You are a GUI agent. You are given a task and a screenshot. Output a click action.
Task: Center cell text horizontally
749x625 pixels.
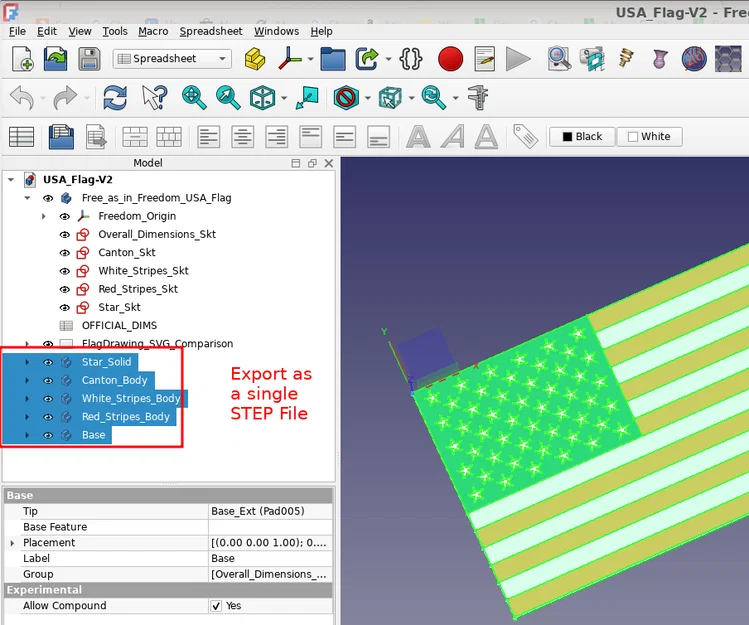242,137
